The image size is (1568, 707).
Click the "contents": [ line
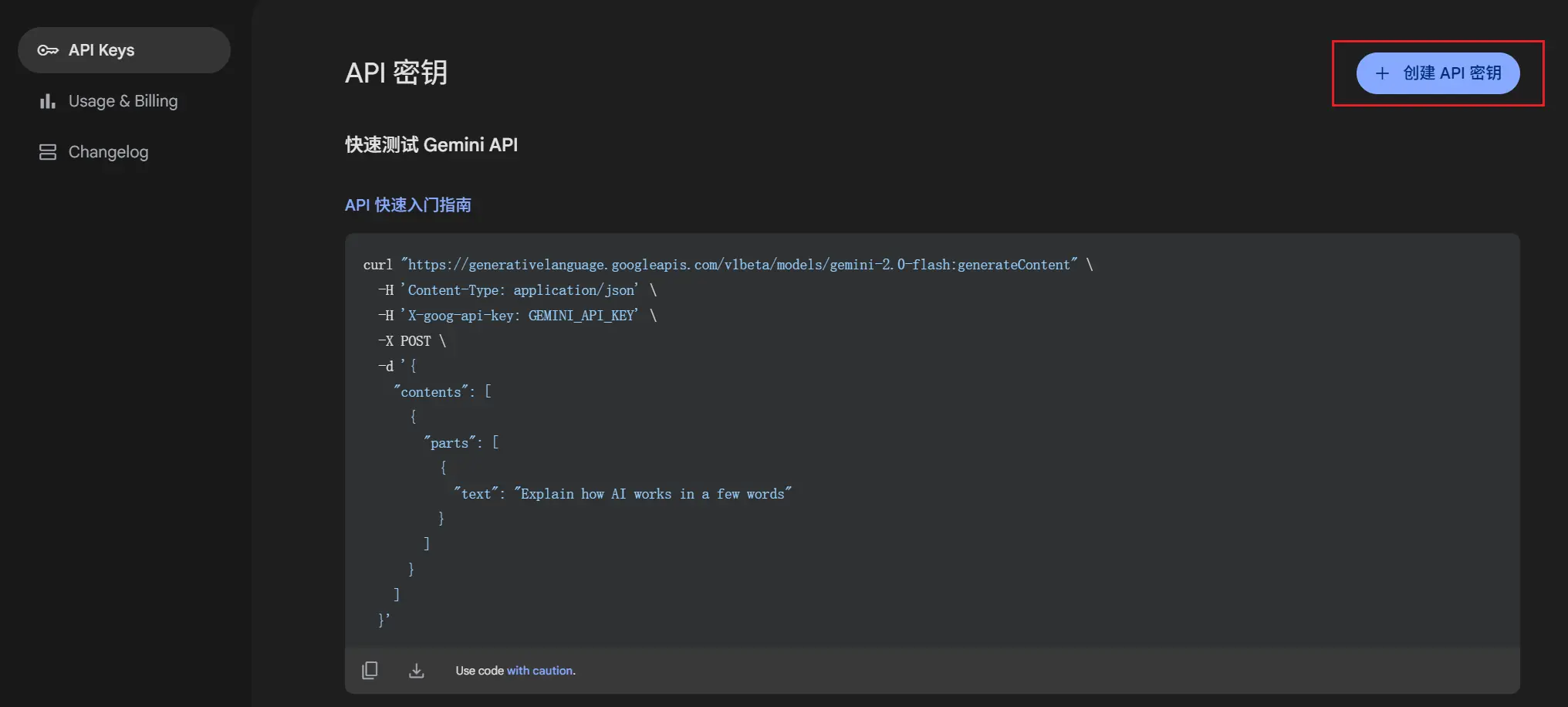[442, 392]
